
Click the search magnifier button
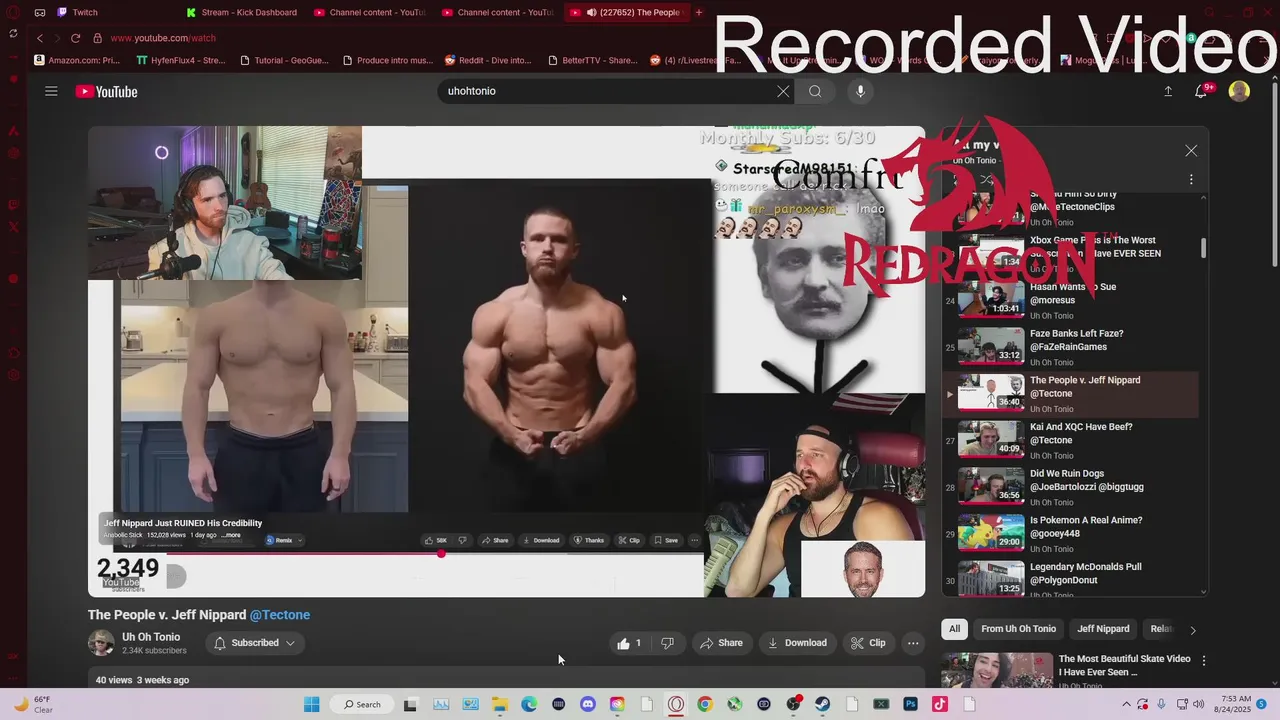pos(815,91)
